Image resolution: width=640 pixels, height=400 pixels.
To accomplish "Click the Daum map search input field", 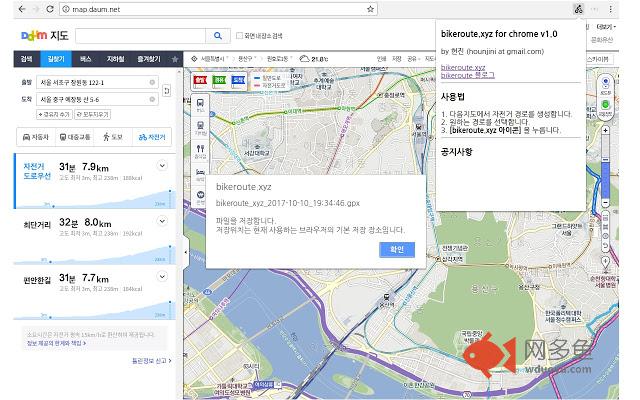I will (140, 36).
